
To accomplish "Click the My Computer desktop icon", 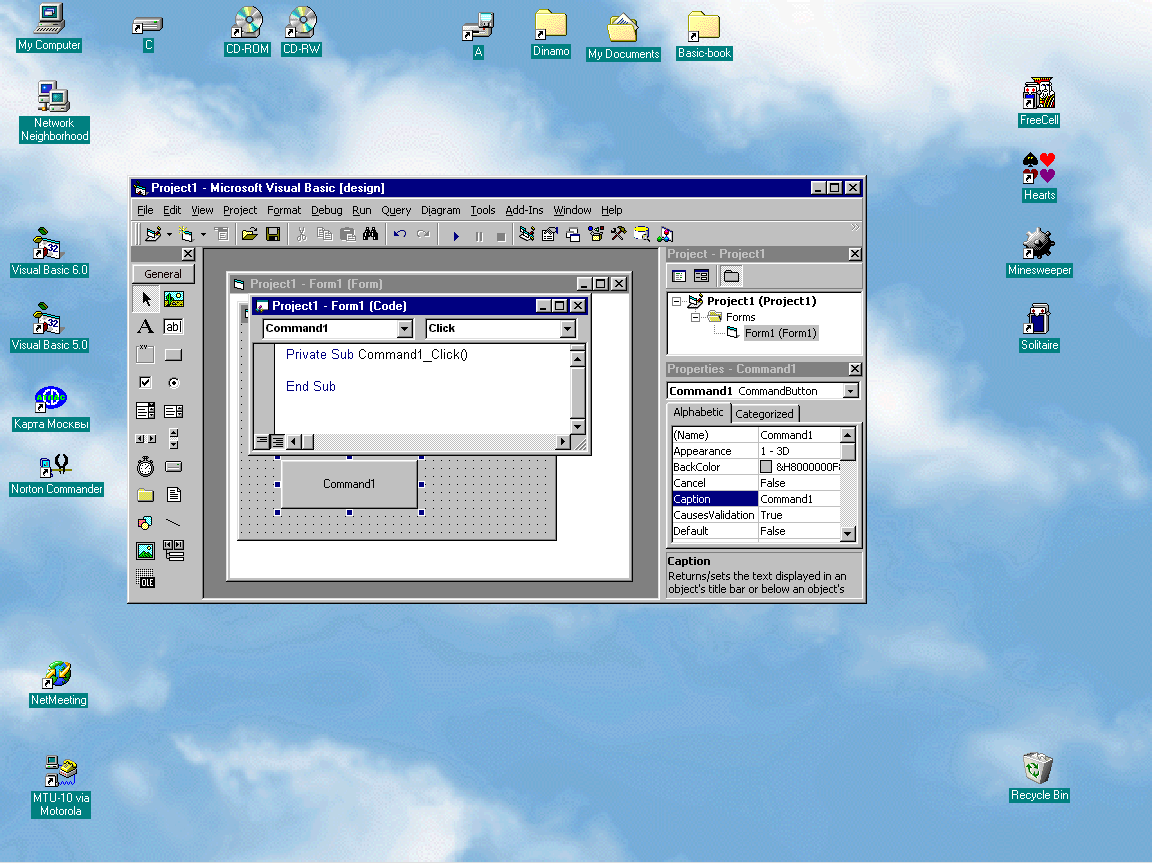I will pyautogui.click(x=48, y=27).
